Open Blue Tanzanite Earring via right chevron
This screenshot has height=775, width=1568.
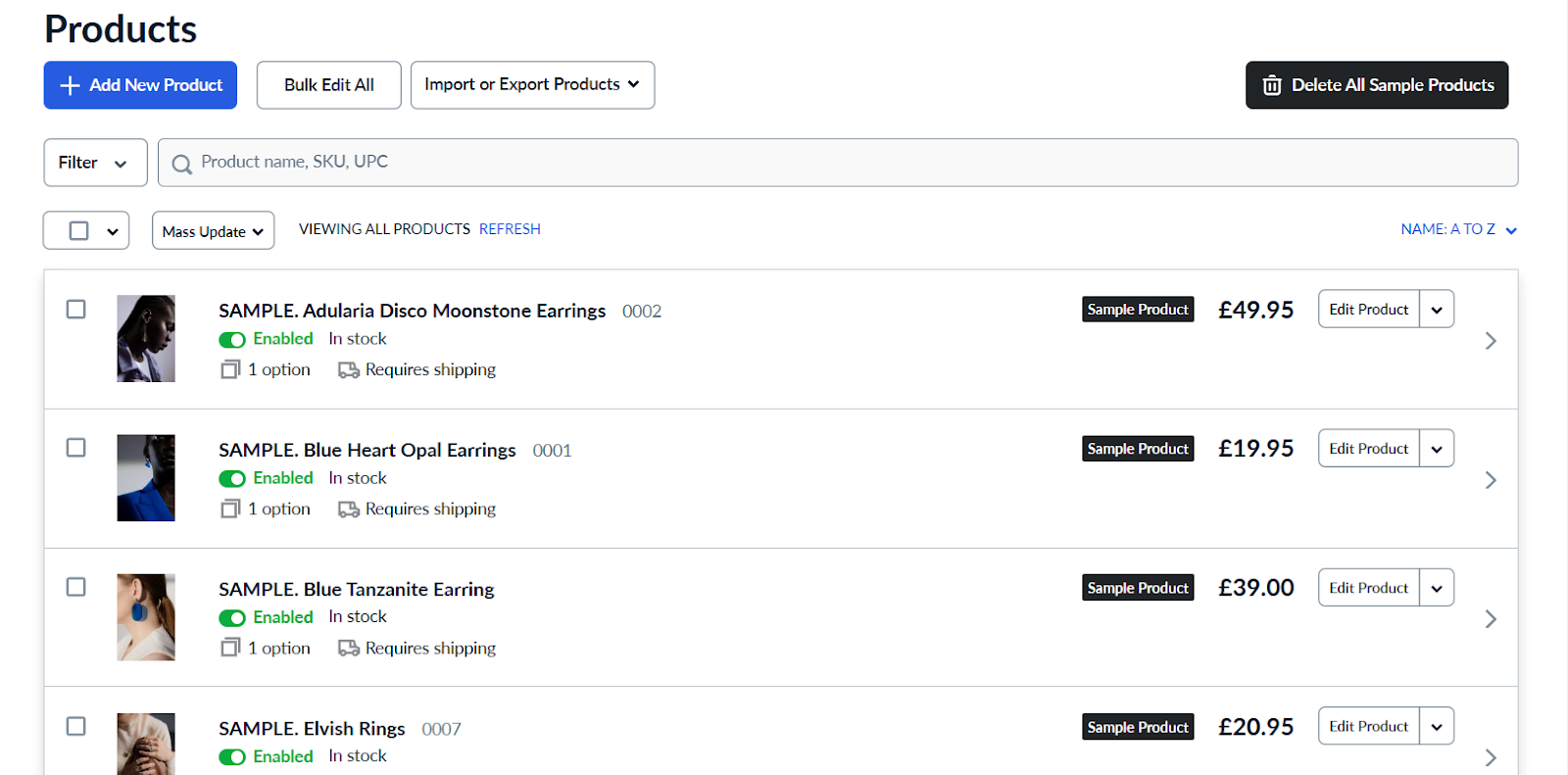click(x=1491, y=619)
